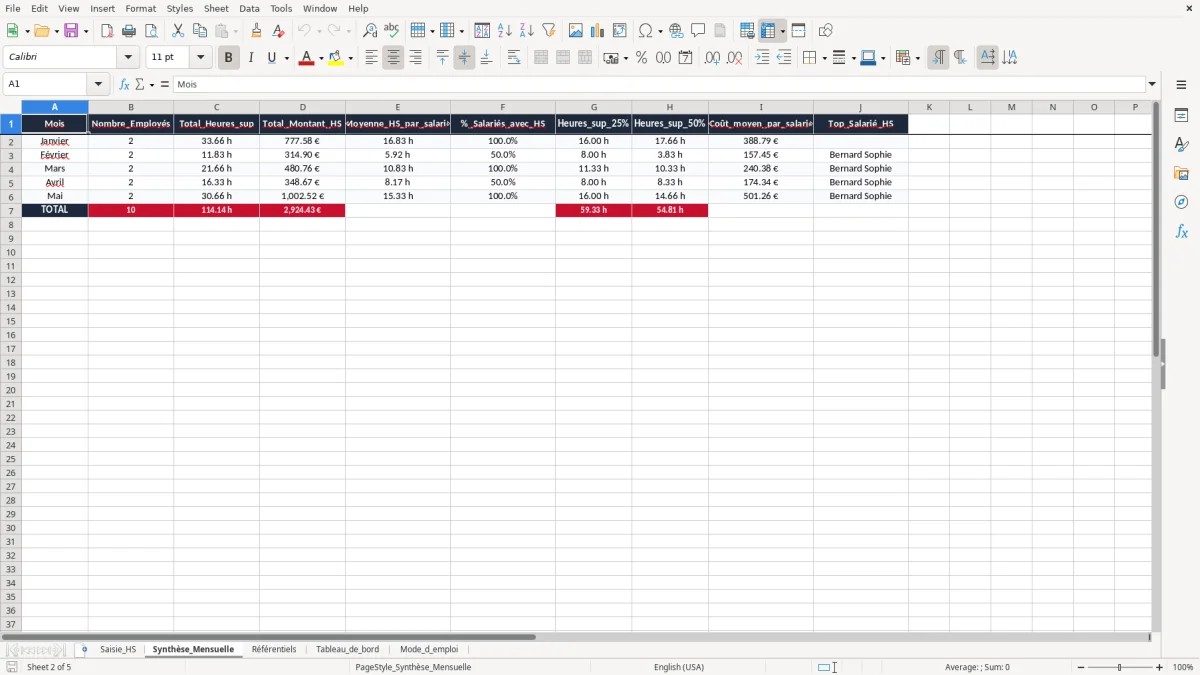Click the Merge and Center Cells icon
The width and height of the screenshot is (1200, 675).
tap(541, 58)
